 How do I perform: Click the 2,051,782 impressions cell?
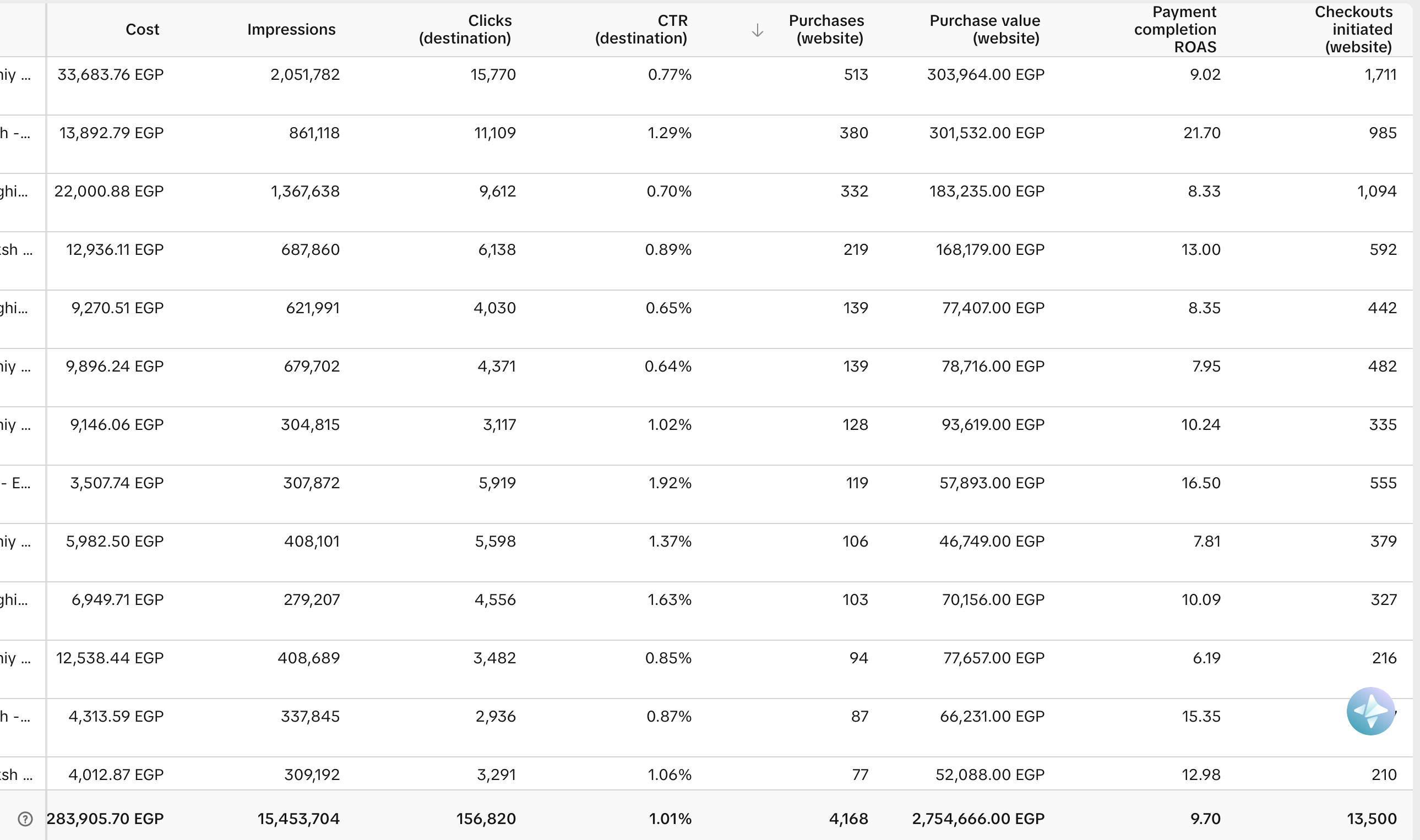[304, 75]
